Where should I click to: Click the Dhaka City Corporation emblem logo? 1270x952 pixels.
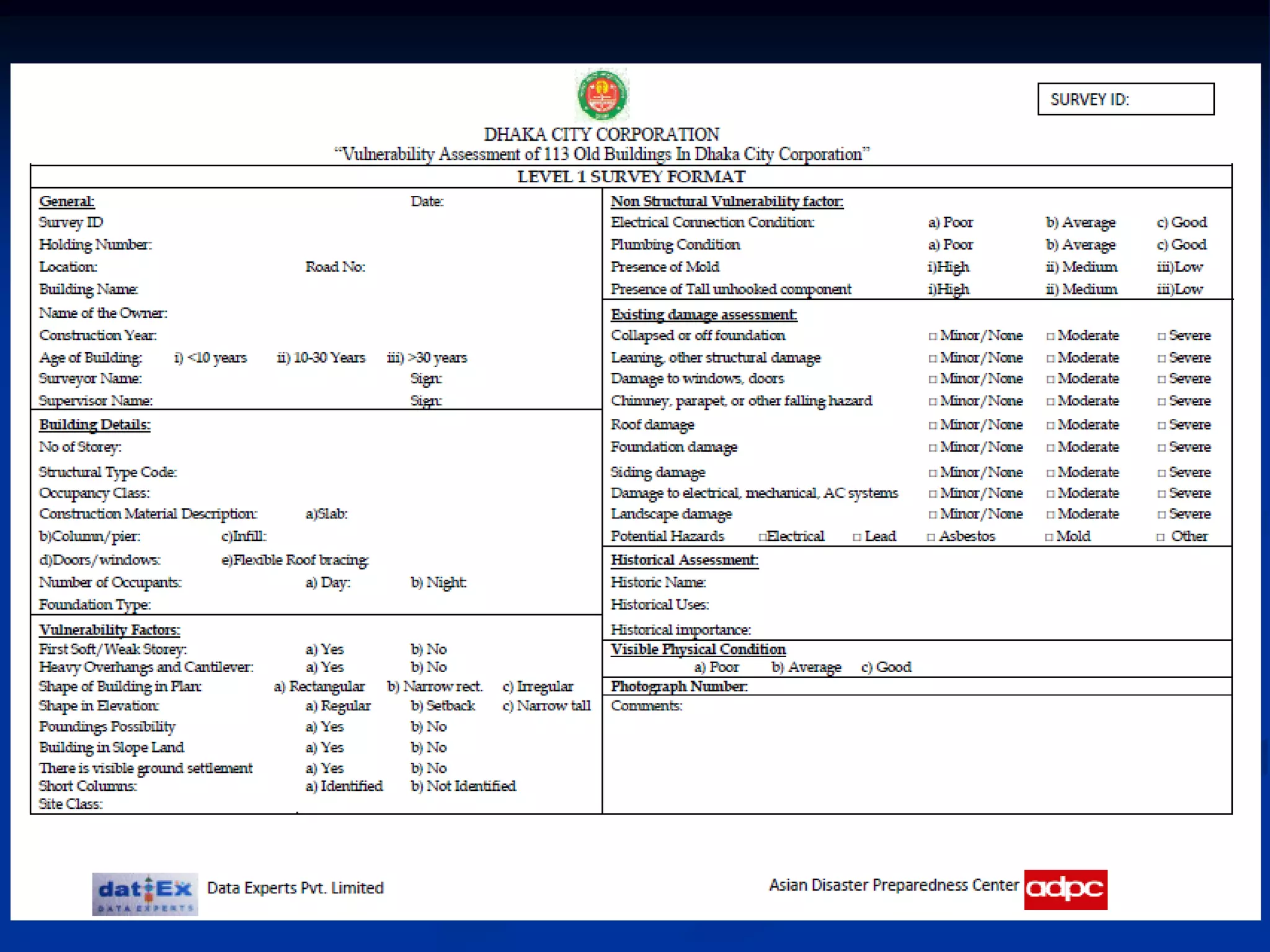click(x=602, y=95)
